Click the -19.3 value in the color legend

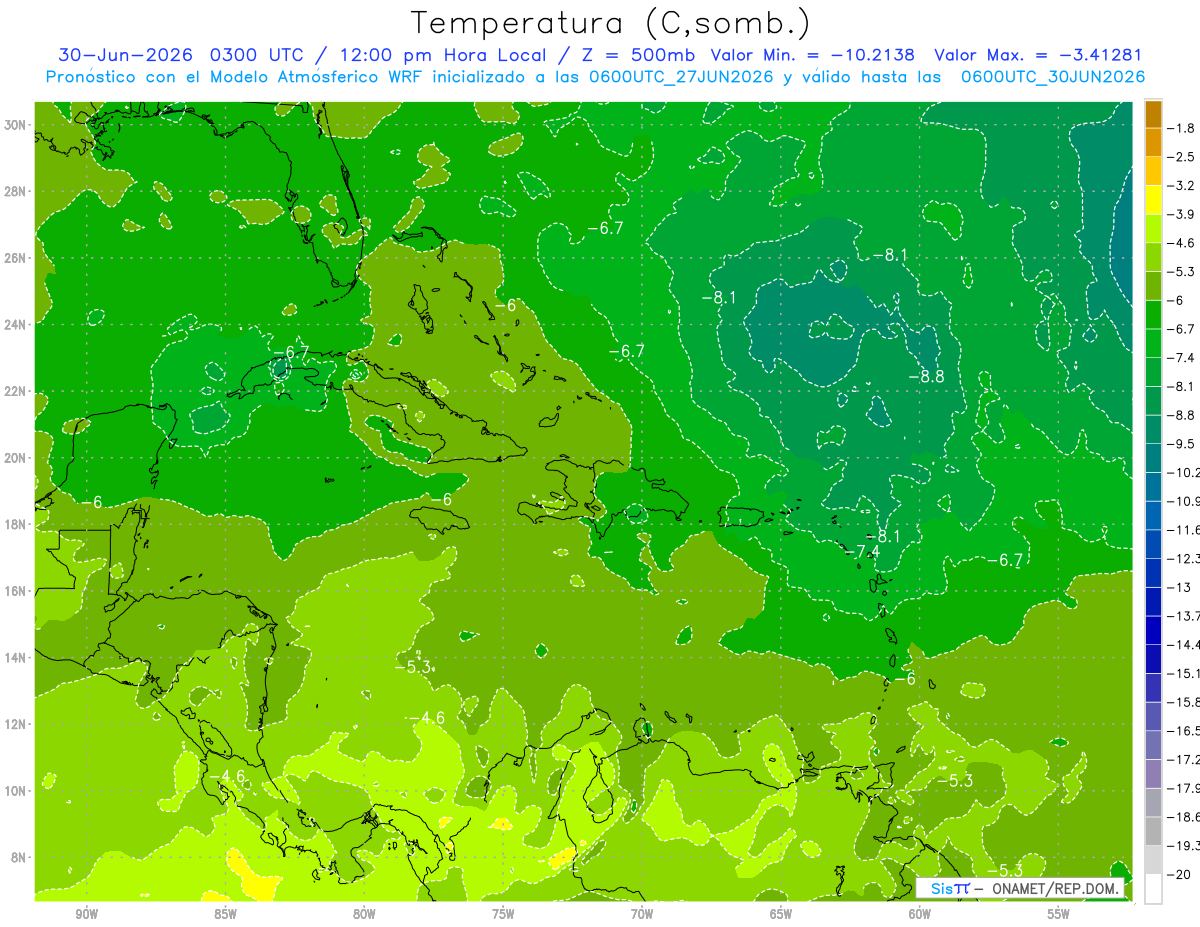pyautogui.click(x=1184, y=845)
